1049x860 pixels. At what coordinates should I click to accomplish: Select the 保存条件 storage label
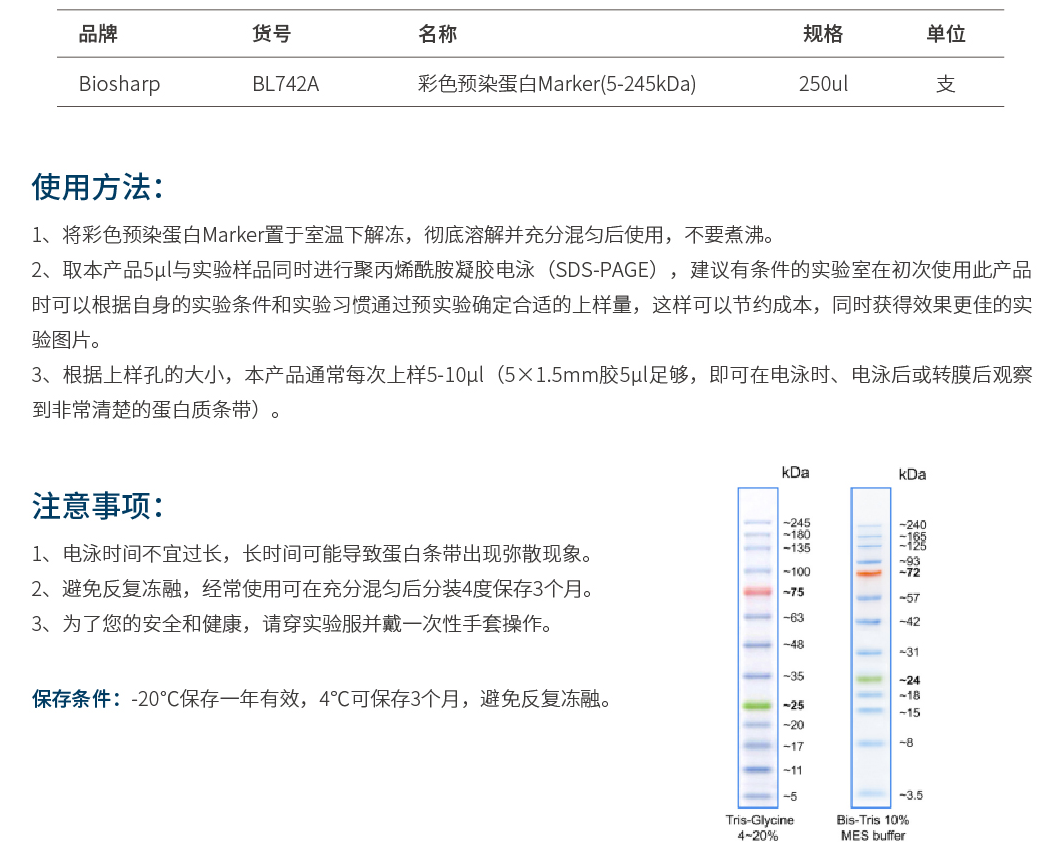tap(71, 698)
